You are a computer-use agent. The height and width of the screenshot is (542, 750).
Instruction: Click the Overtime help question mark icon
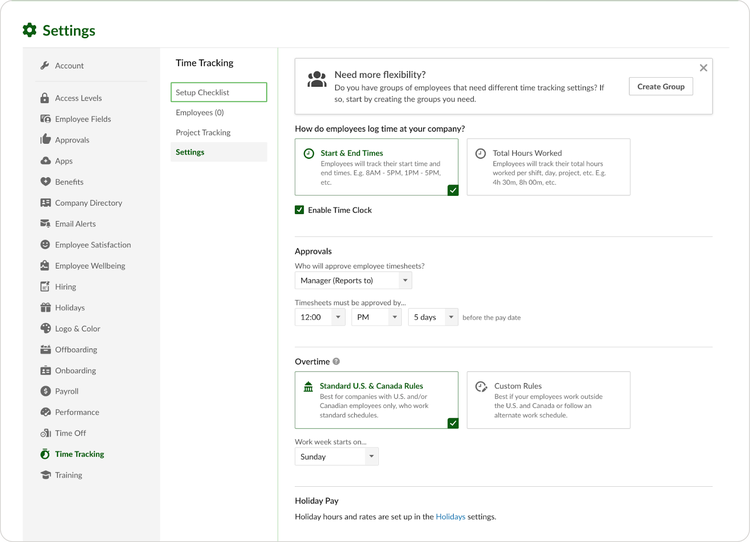click(336, 361)
